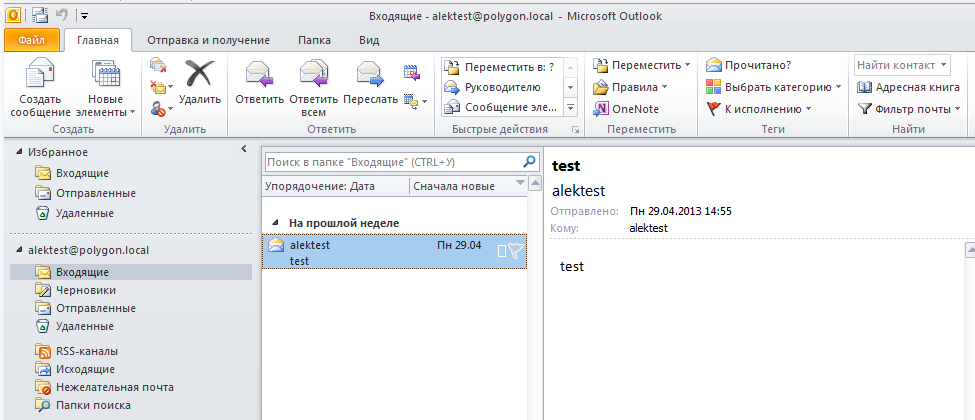Flag the alektest message for follow-up
This screenshot has width=975, height=420.
tap(516, 251)
